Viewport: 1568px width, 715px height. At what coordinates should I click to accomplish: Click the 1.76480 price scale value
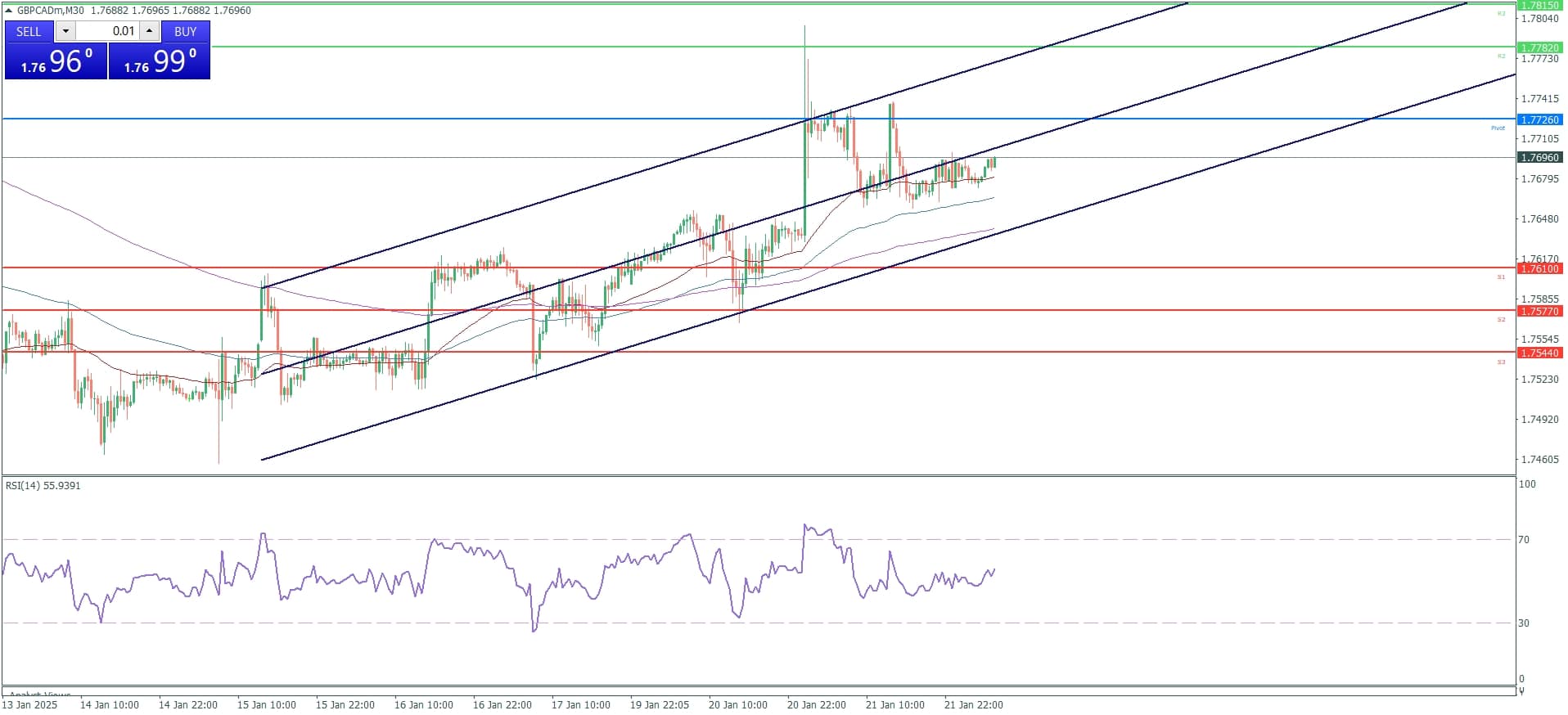tap(1539, 218)
